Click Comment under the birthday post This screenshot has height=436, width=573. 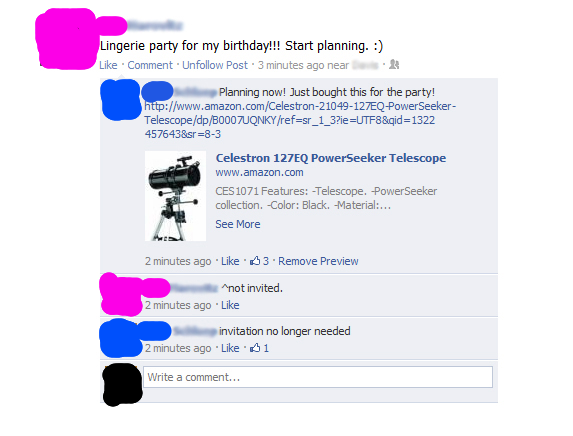(x=150, y=65)
